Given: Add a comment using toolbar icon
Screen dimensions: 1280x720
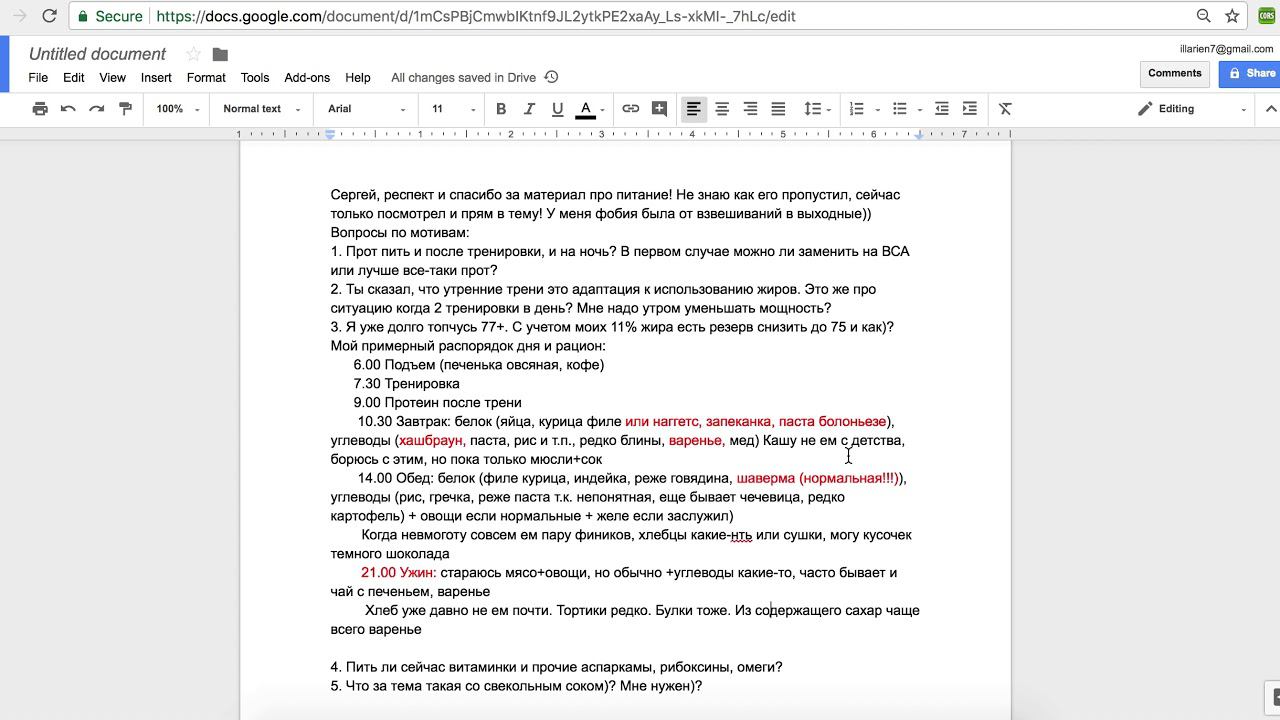Looking at the screenshot, I should 659,109.
